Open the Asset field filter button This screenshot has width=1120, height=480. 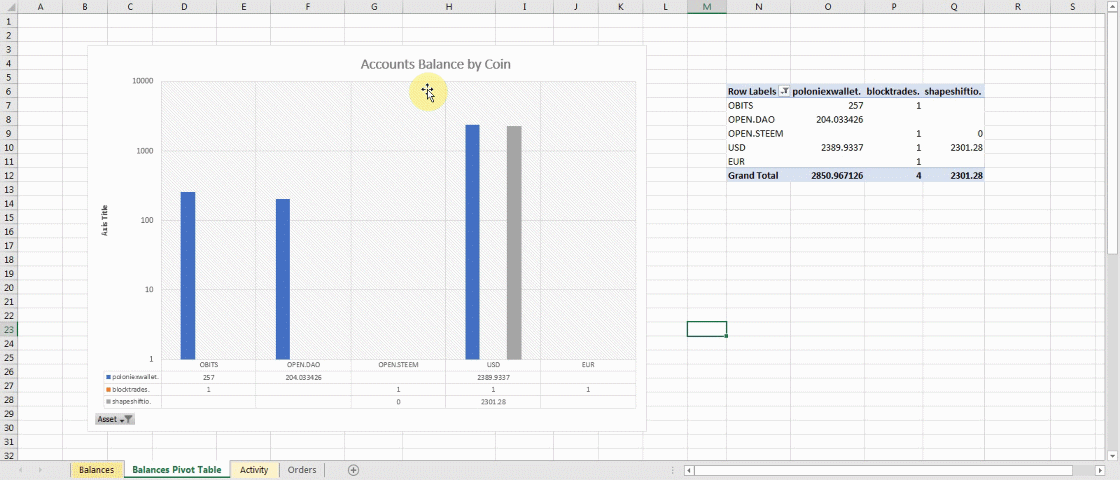pos(114,419)
